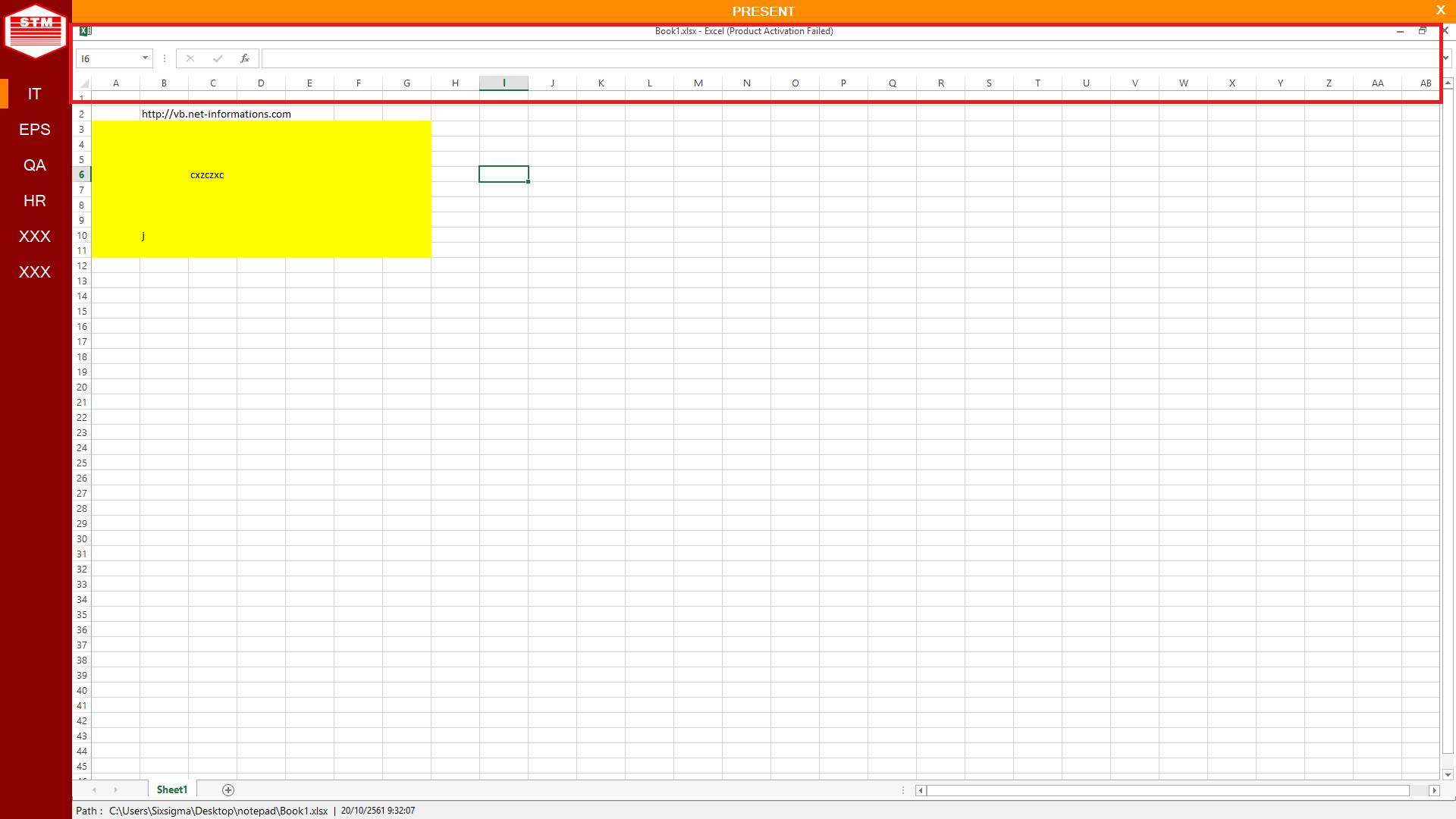The height and width of the screenshot is (819, 1456).
Task: Click the right sheet navigation arrow
Action: click(115, 789)
